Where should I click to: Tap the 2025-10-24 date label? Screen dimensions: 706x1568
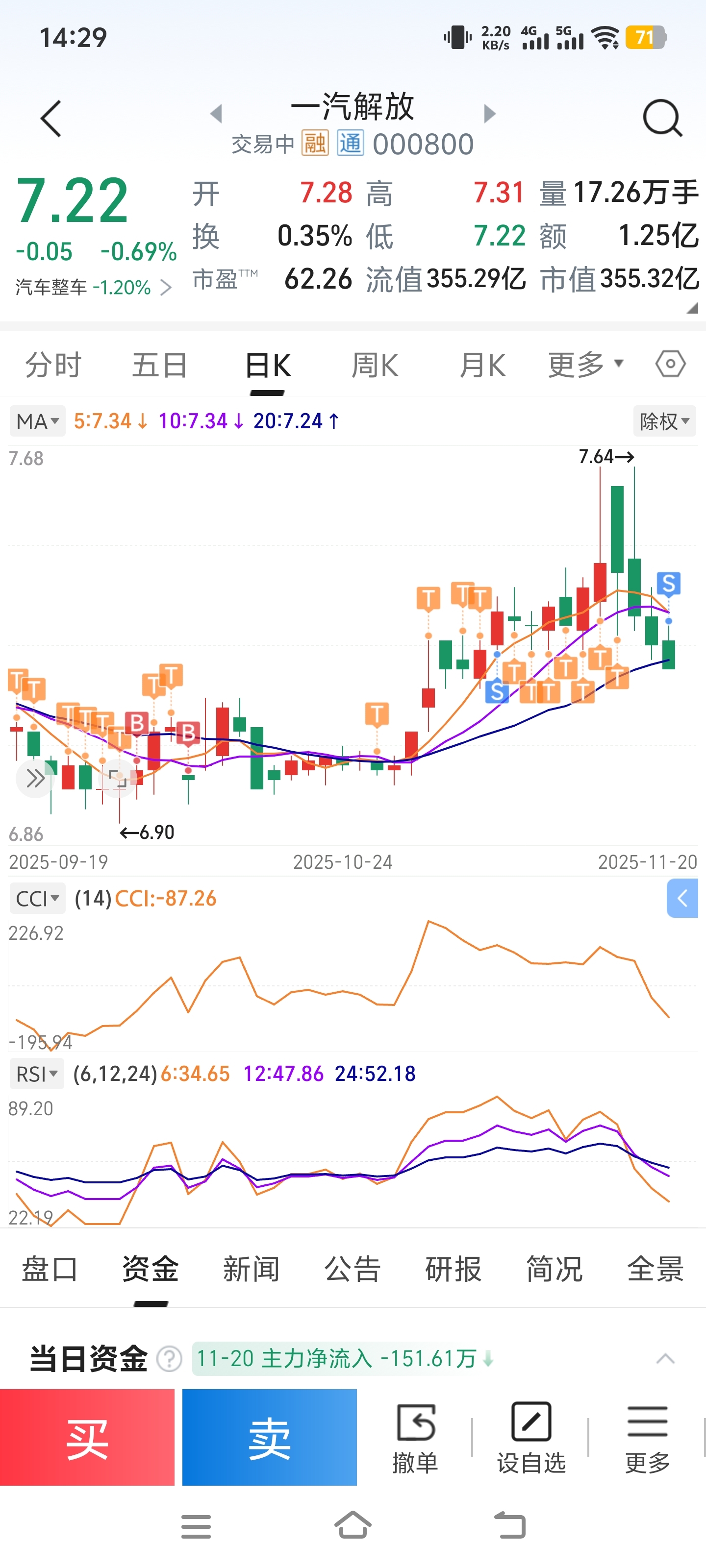coord(342,862)
